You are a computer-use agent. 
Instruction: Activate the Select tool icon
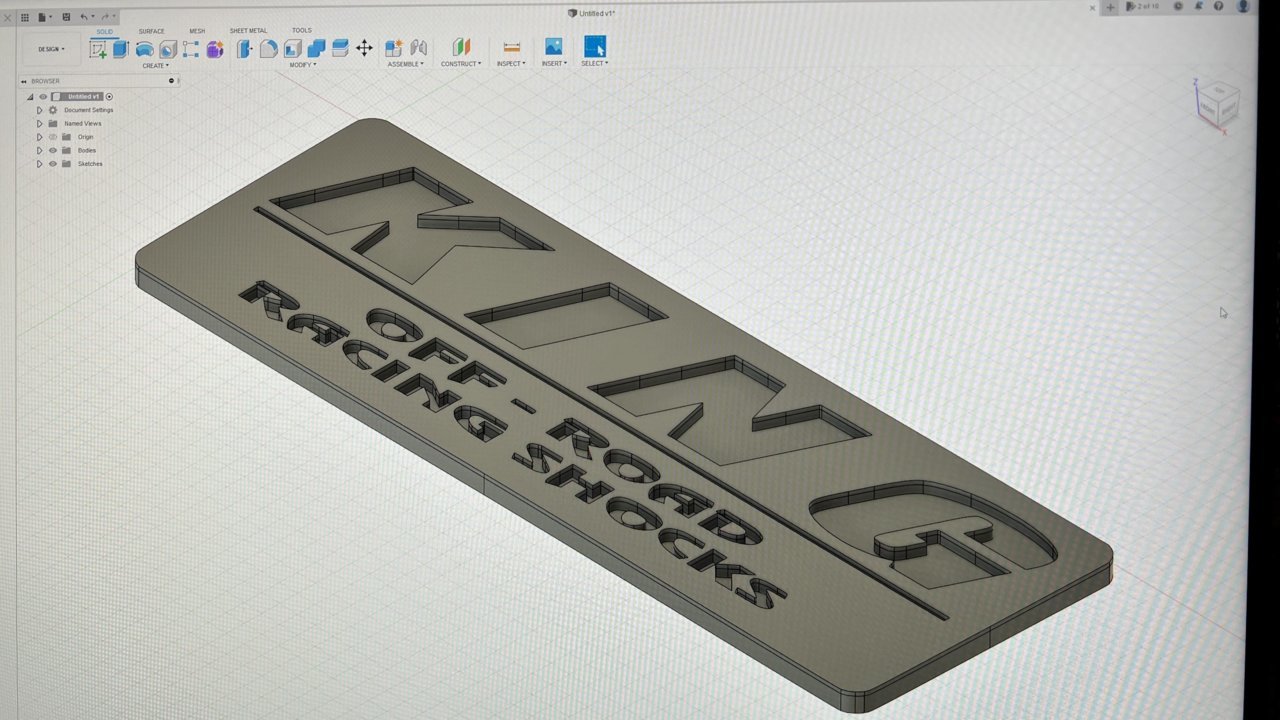595,46
